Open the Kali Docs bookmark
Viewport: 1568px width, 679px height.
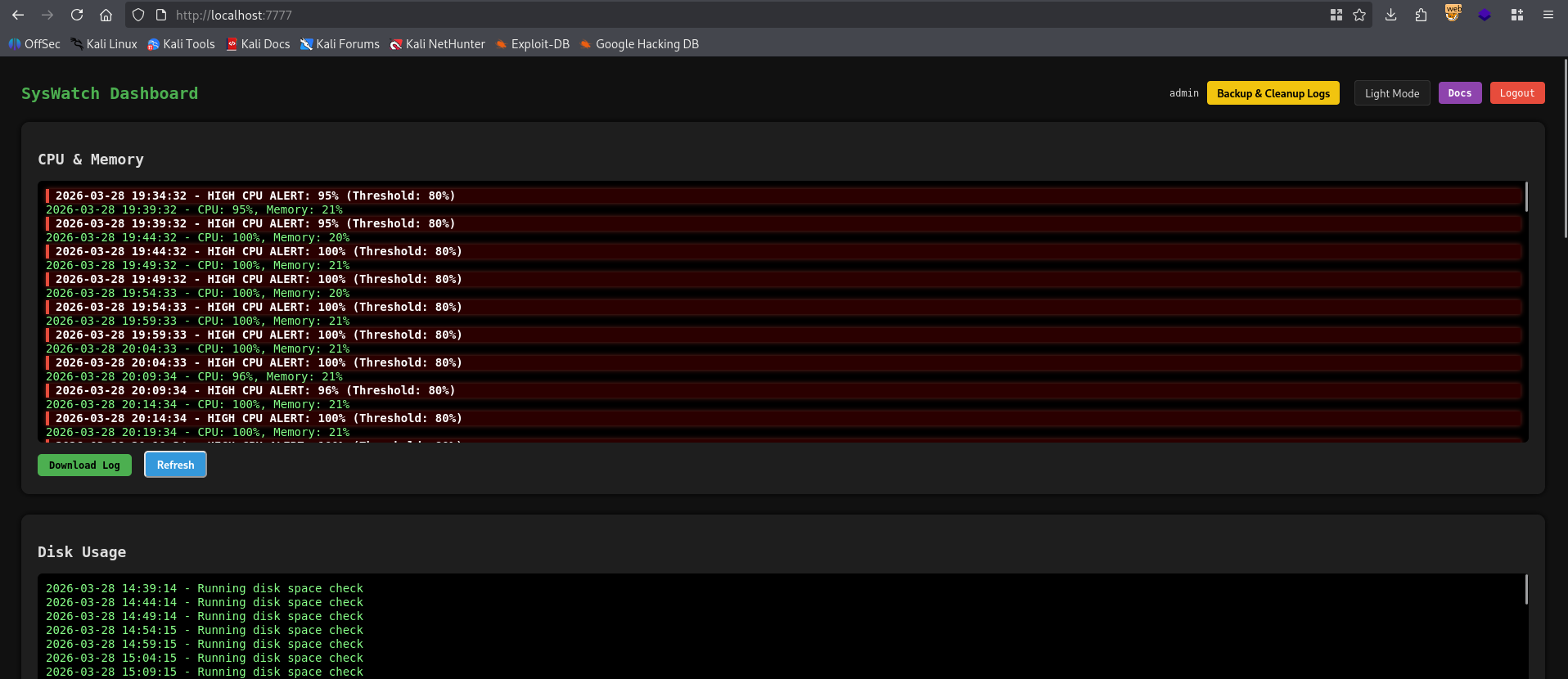coord(258,44)
